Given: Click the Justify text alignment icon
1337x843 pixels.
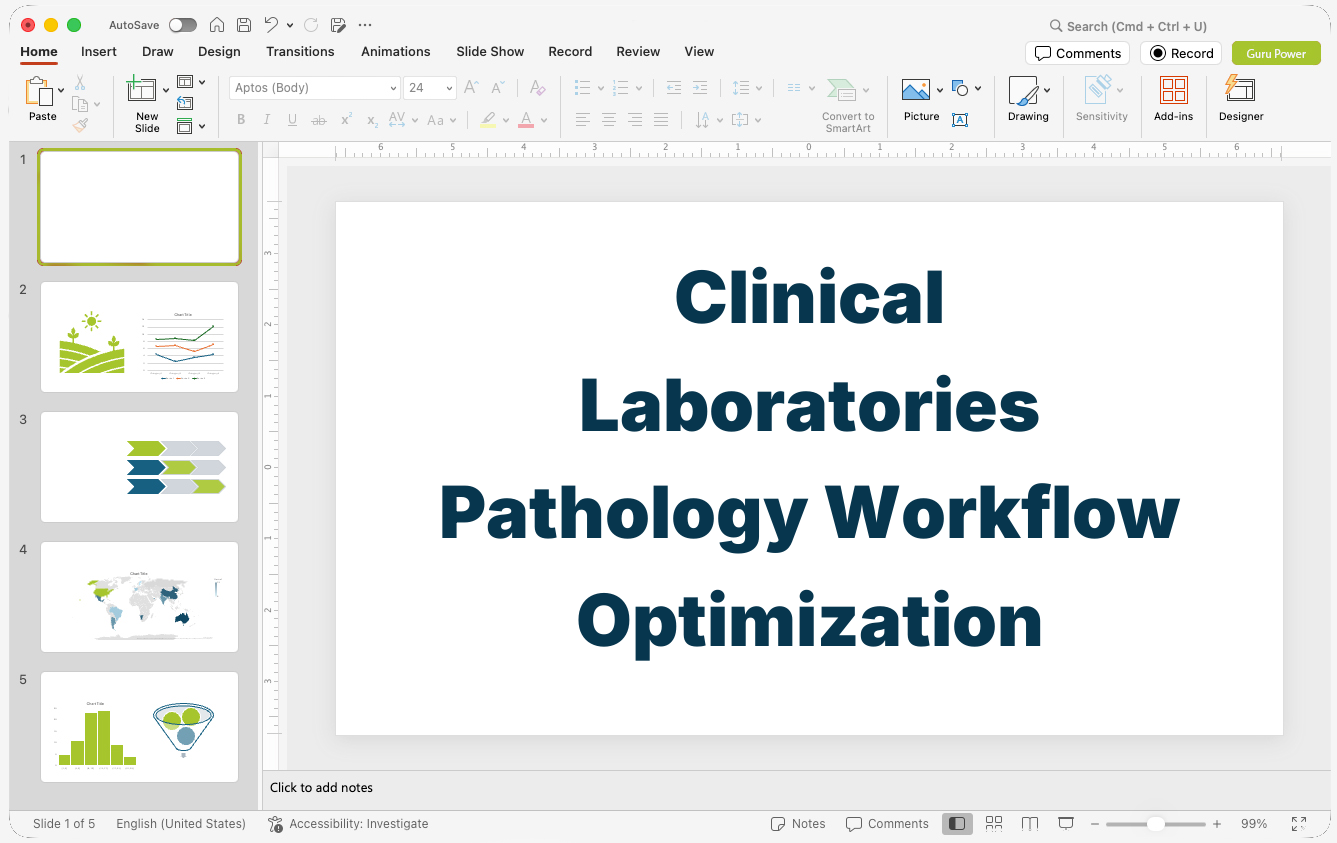Looking at the screenshot, I should coord(661,120).
